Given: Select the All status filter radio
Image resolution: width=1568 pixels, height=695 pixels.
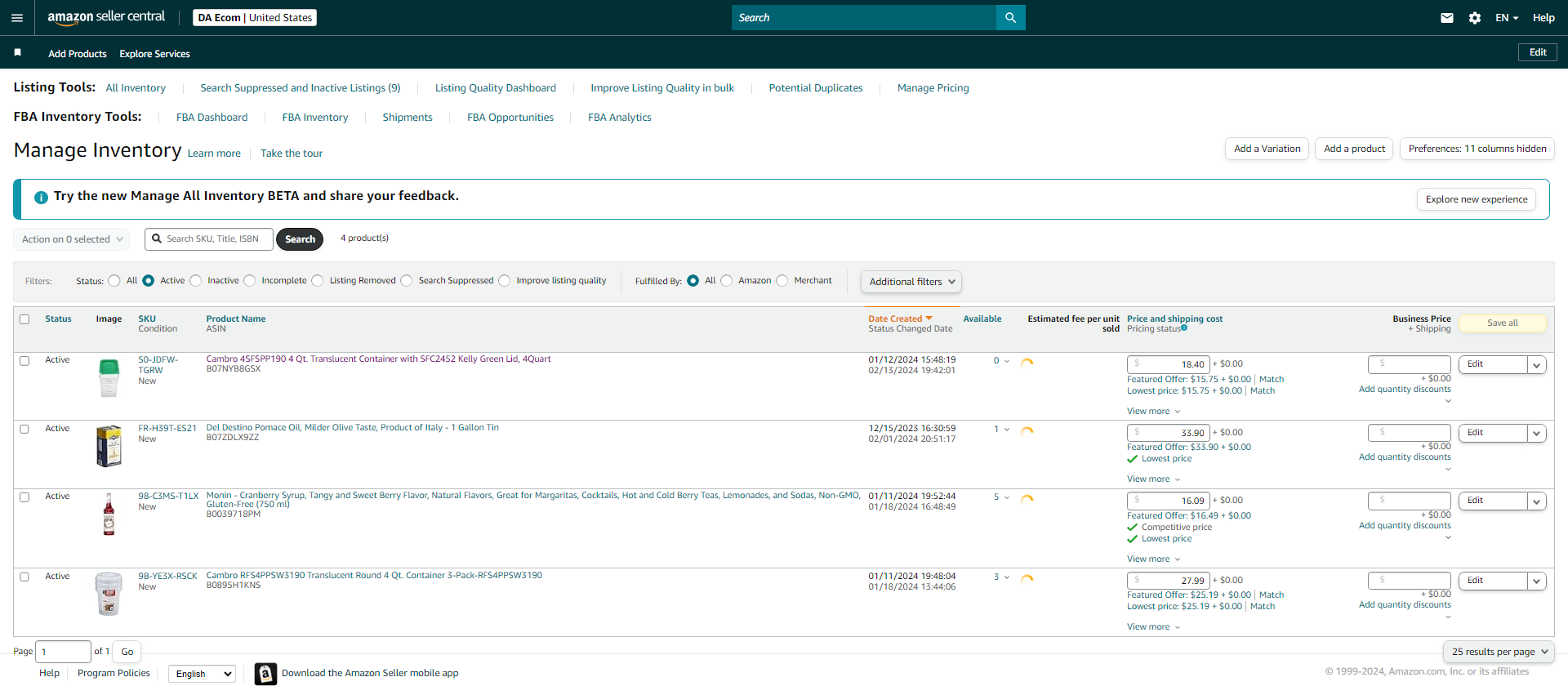Looking at the screenshot, I should [114, 281].
